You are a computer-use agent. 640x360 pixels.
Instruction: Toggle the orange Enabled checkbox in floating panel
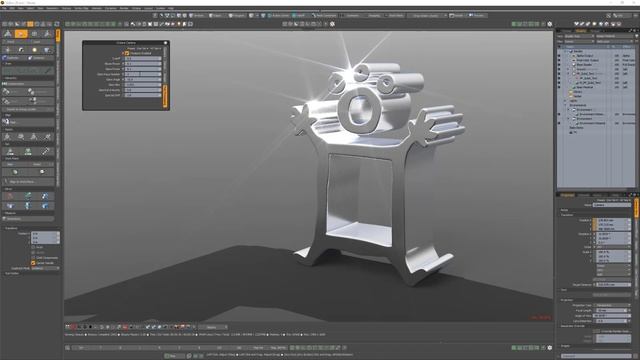(127, 53)
